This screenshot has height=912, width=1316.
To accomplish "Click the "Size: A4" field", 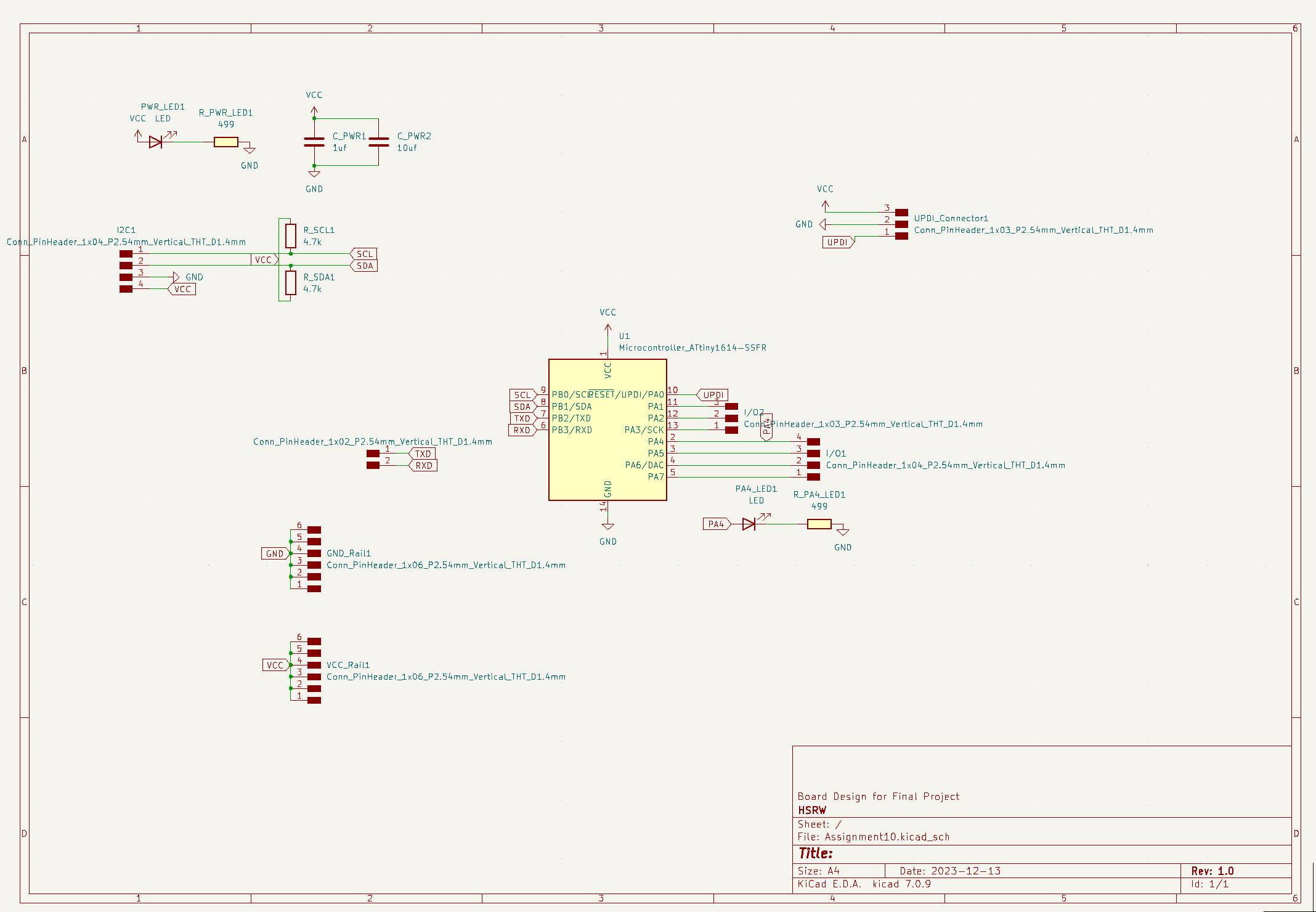I will (819, 871).
